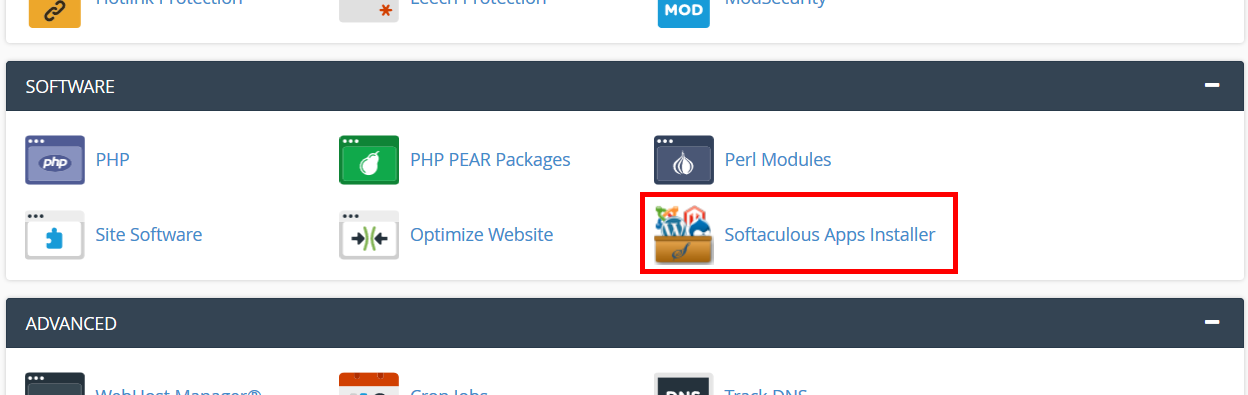Image resolution: width=1248 pixels, height=395 pixels.
Task: Open the Optimize Website link
Action: [482, 235]
